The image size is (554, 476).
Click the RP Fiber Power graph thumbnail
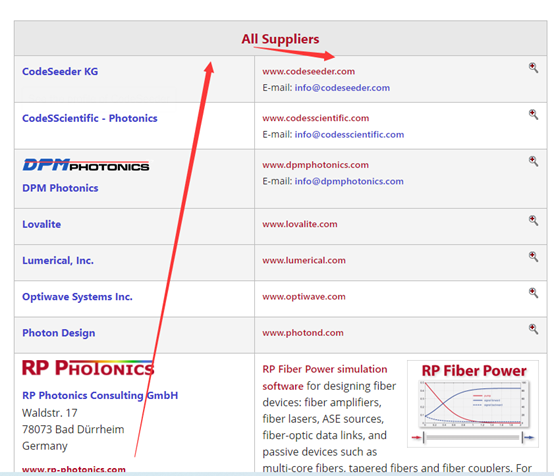click(473, 404)
